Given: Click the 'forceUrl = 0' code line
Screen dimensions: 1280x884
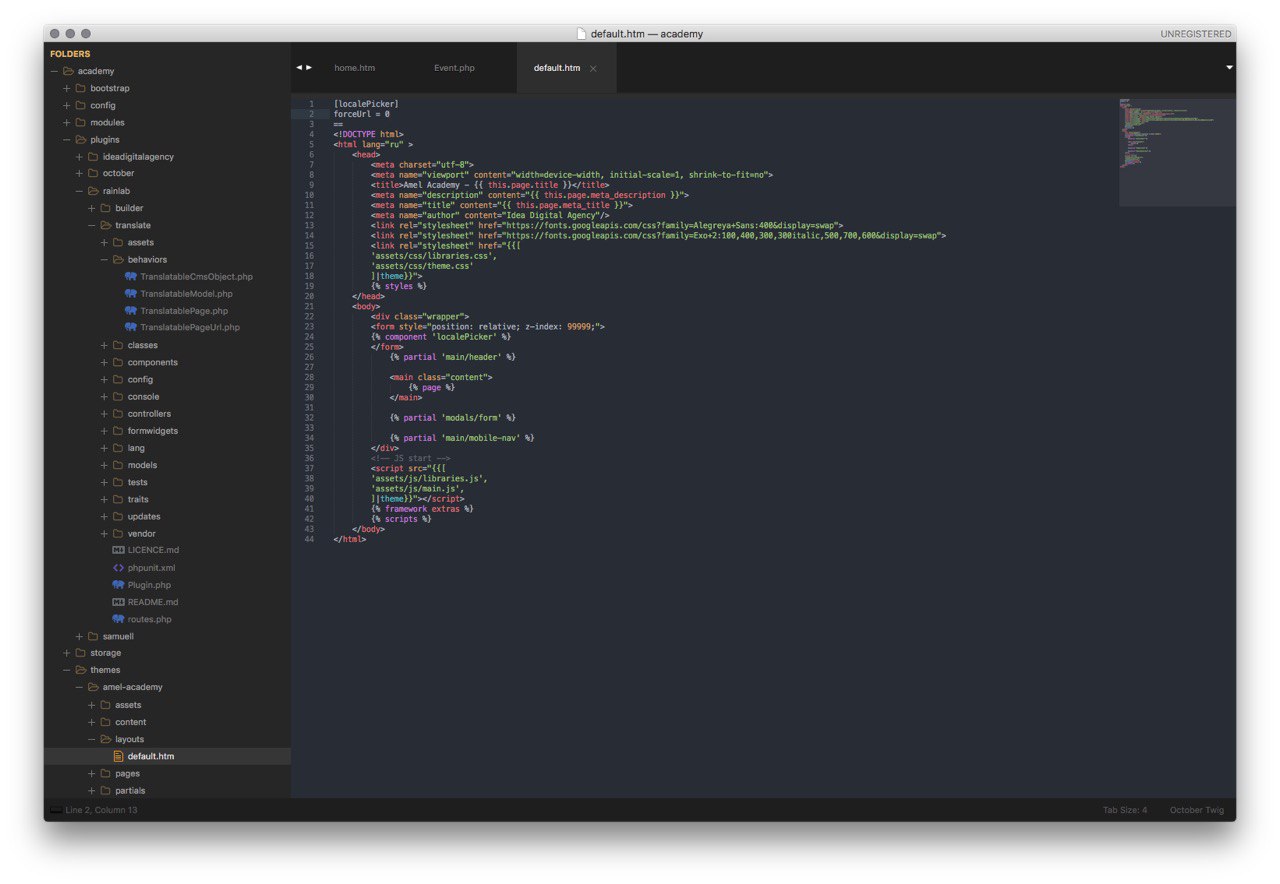Looking at the screenshot, I should click(x=362, y=114).
